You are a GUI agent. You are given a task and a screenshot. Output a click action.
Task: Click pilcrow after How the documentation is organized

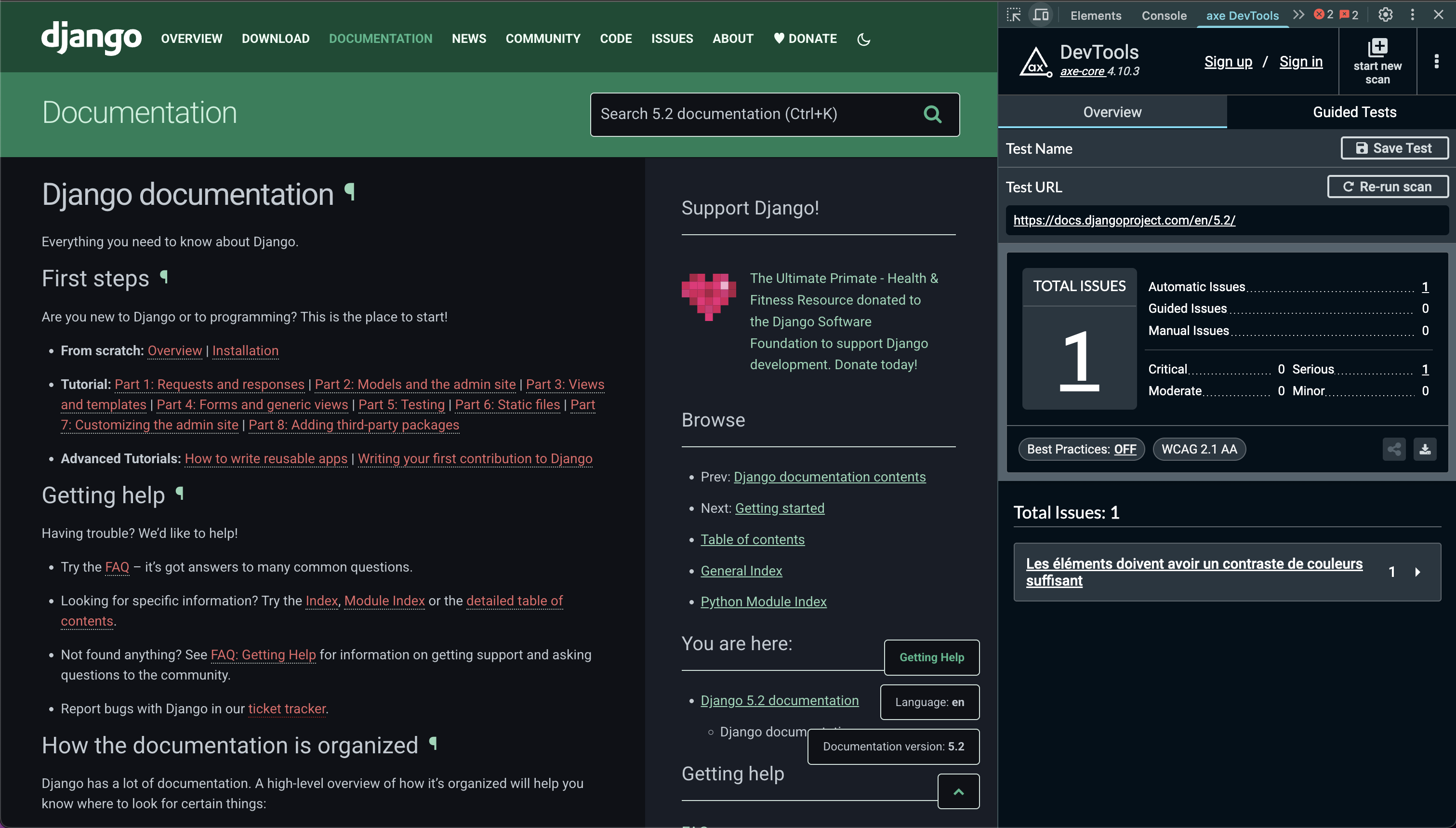tap(434, 743)
